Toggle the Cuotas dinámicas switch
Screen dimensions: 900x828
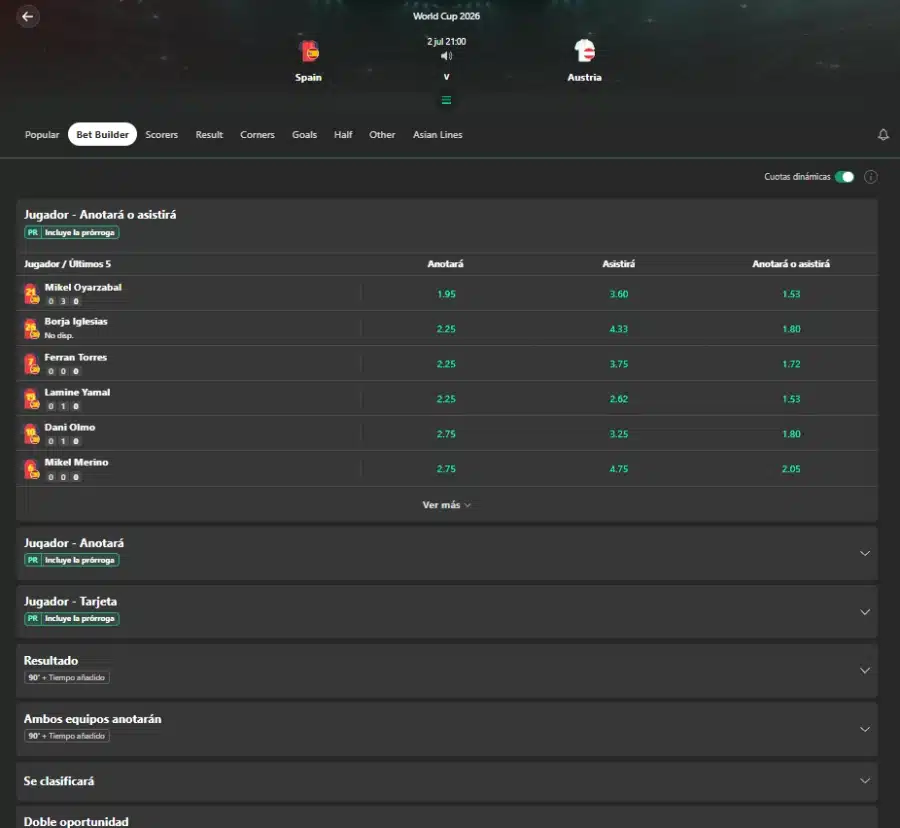click(x=844, y=177)
